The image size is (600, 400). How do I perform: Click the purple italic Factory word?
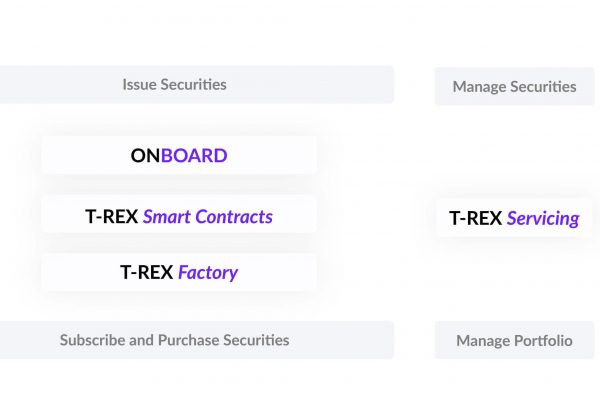click(x=208, y=273)
